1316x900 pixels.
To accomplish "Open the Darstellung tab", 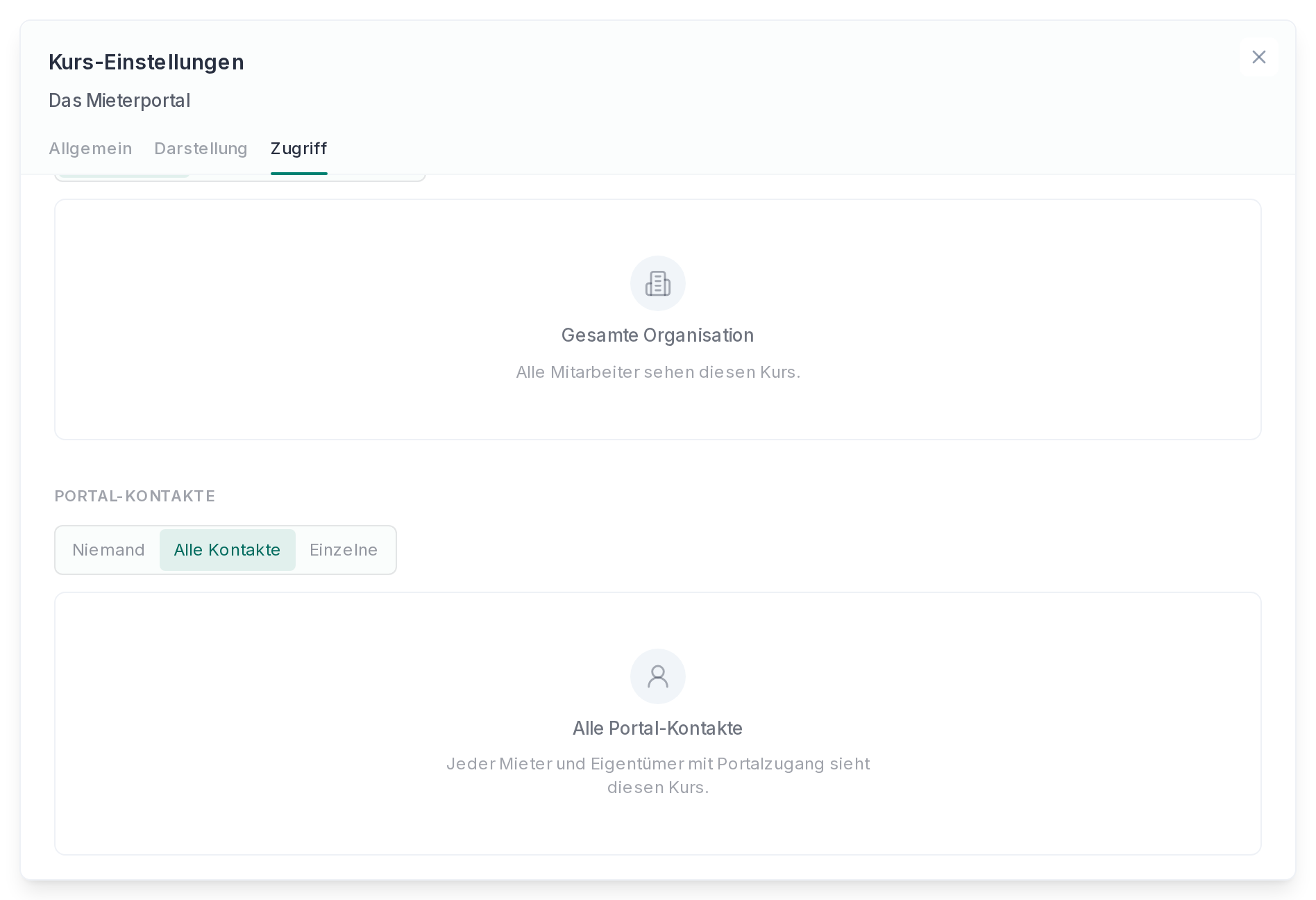I will pos(201,149).
